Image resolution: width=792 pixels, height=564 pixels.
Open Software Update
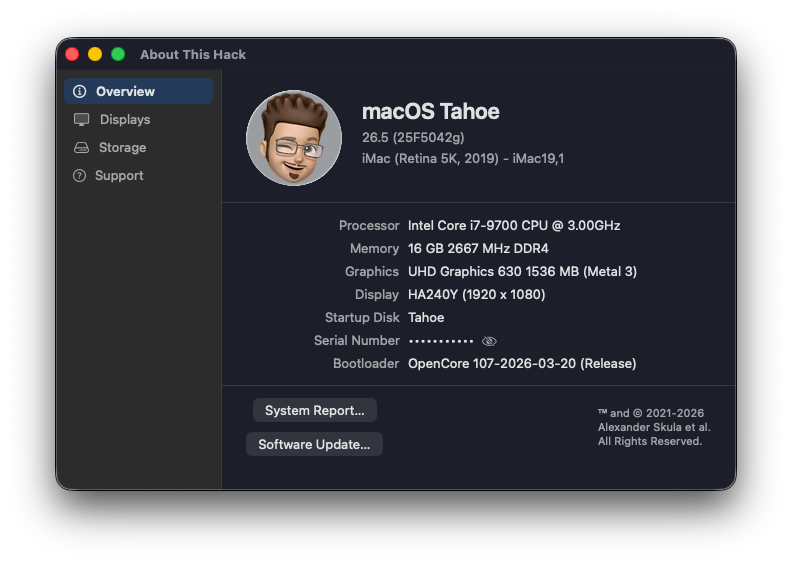[314, 444]
